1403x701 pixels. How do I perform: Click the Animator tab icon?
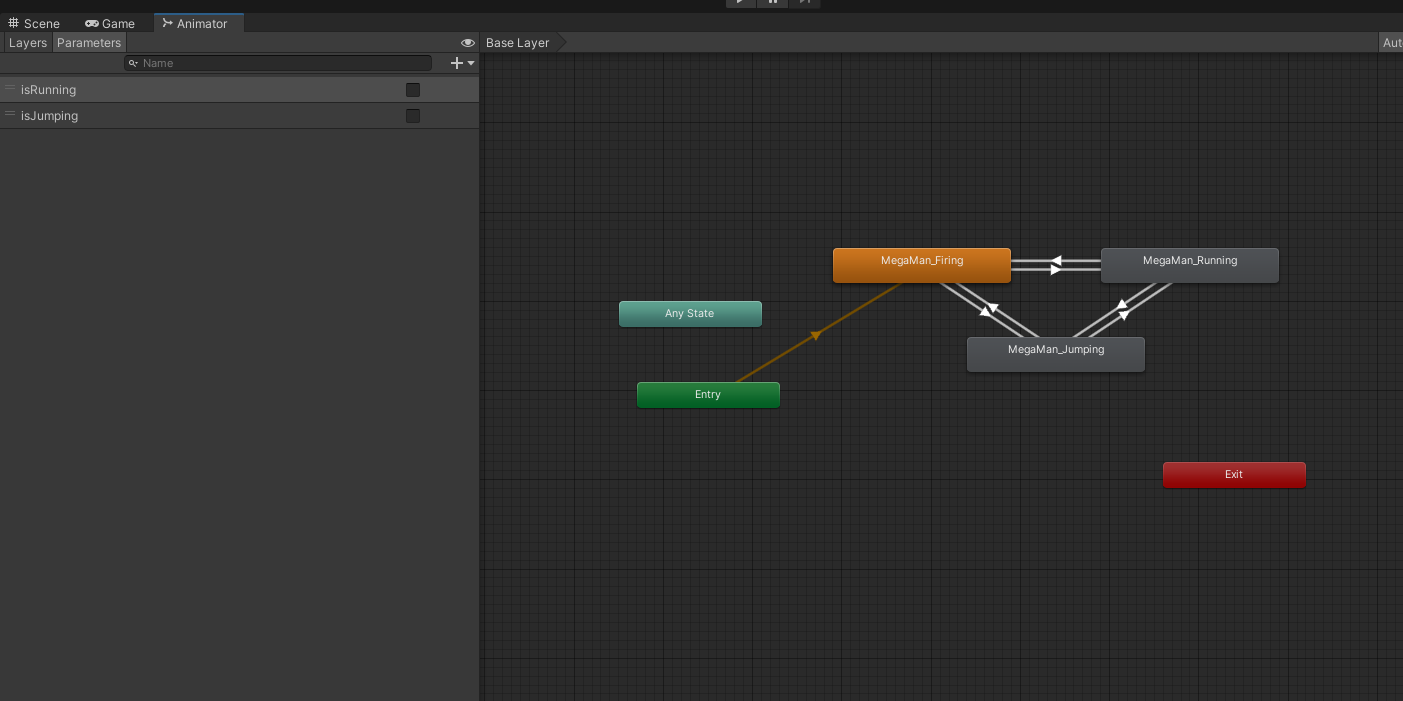click(167, 23)
